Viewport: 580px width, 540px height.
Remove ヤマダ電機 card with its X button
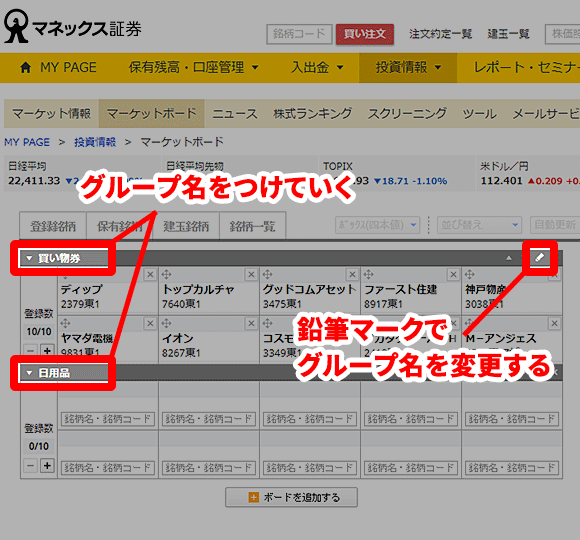pos(150,324)
